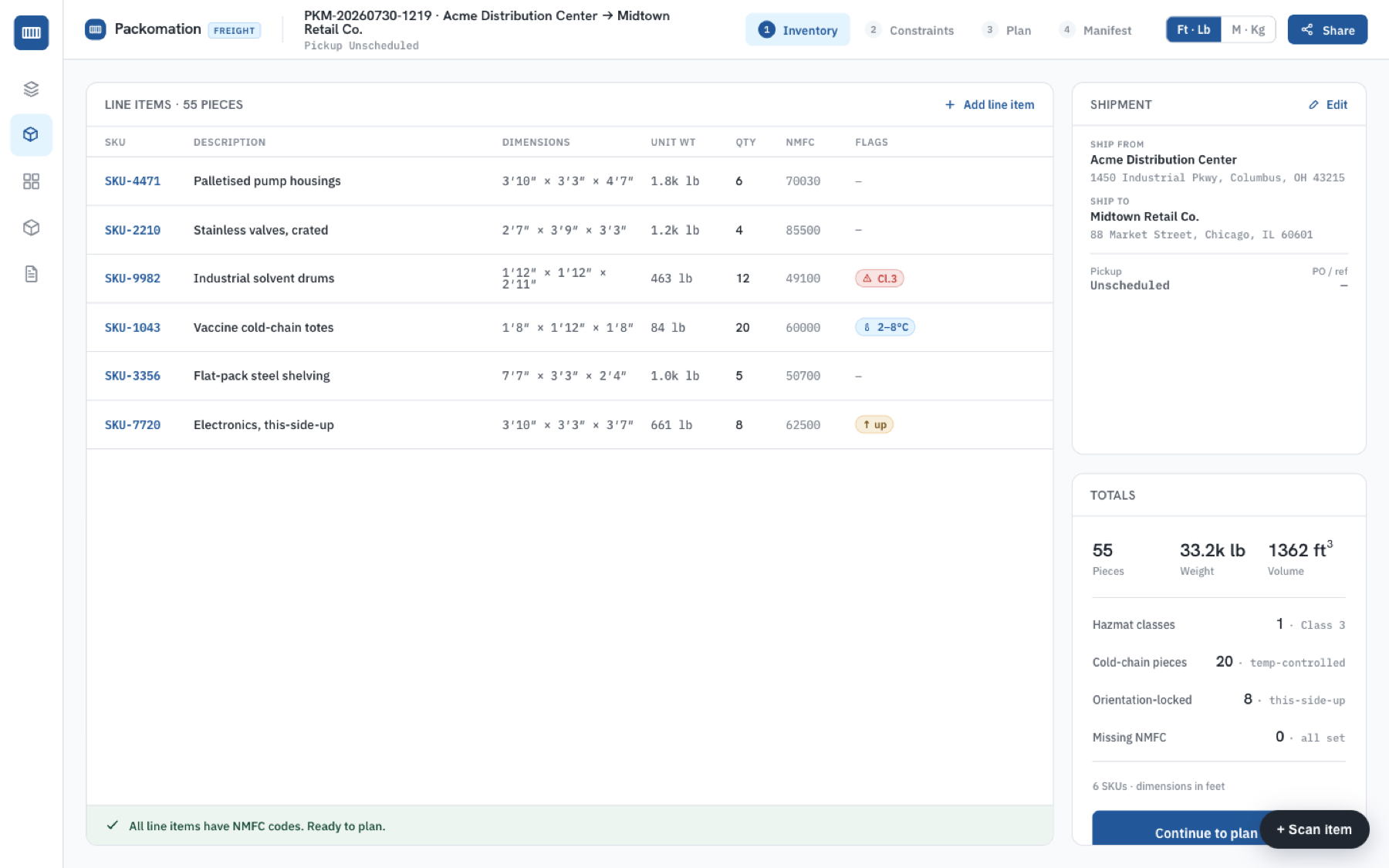1389x868 pixels.
Task: Click the NMFC column header
Action: click(800, 143)
